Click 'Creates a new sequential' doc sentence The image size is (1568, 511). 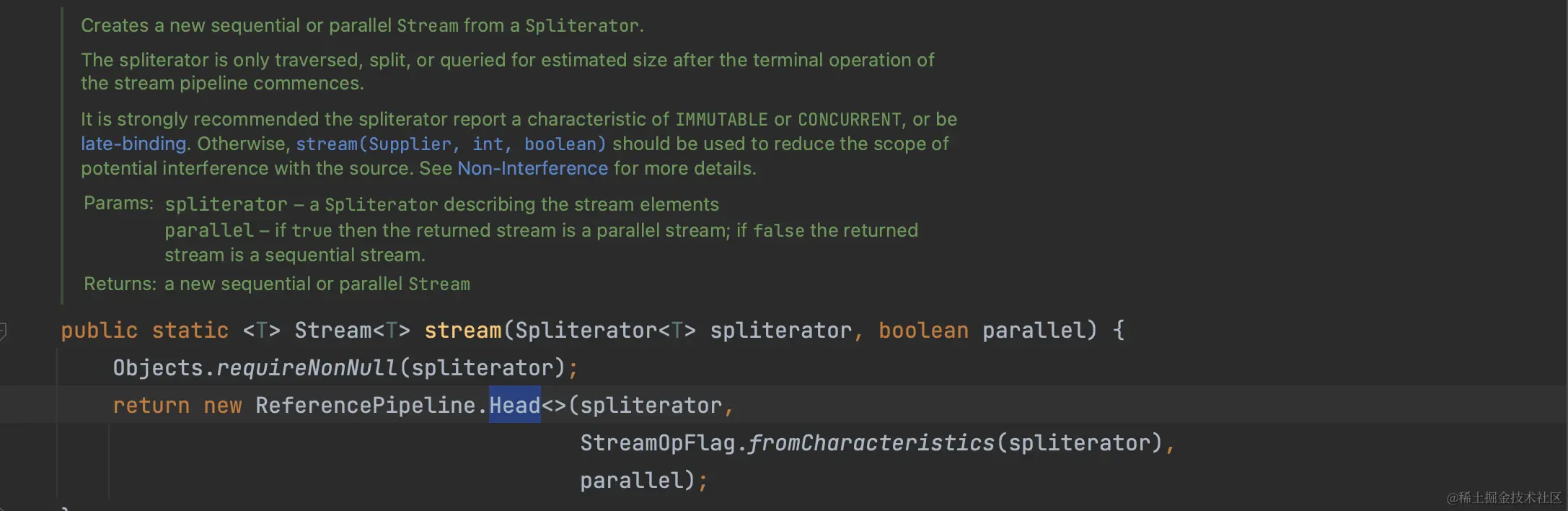pyautogui.click(x=362, y=25)
